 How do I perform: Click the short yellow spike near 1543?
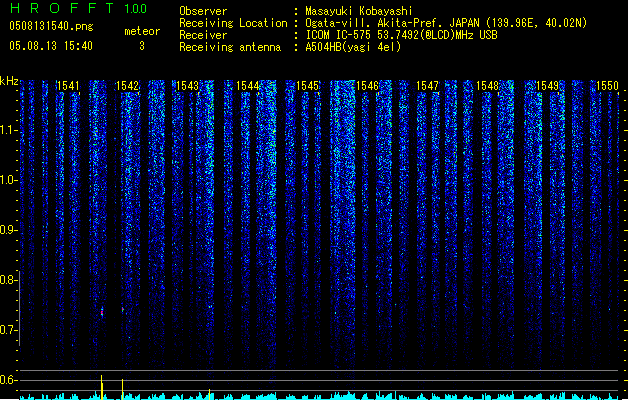(209, 394)
